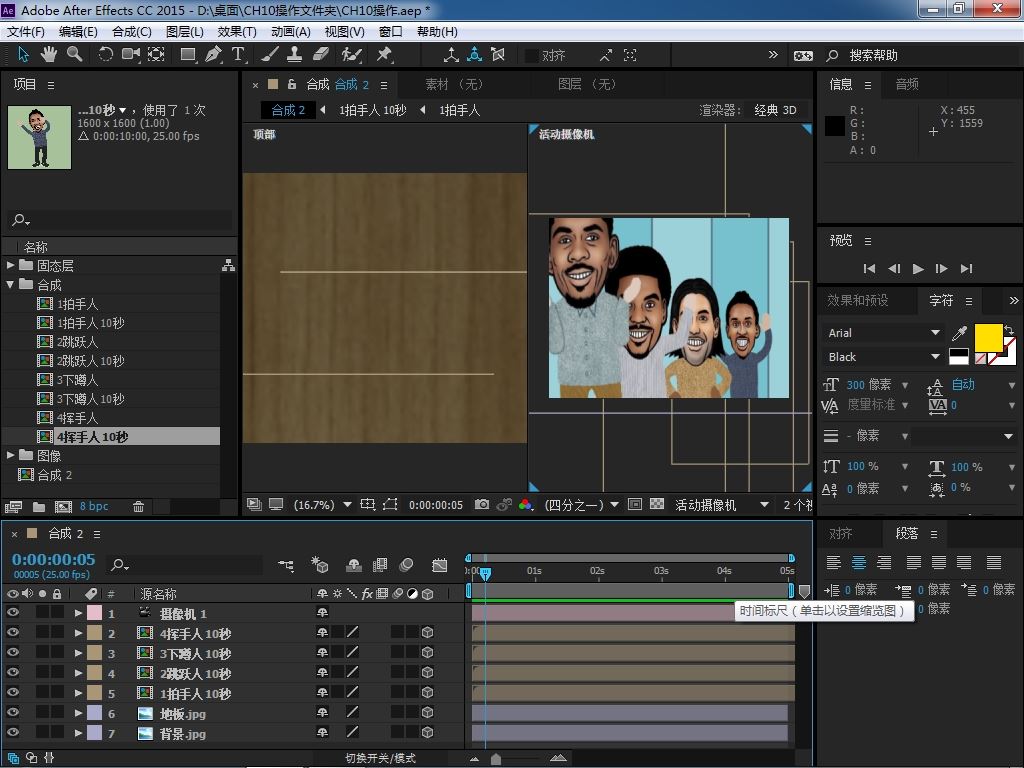
Task: Click the 切换开关/模式 button
Action: [381, 758]
